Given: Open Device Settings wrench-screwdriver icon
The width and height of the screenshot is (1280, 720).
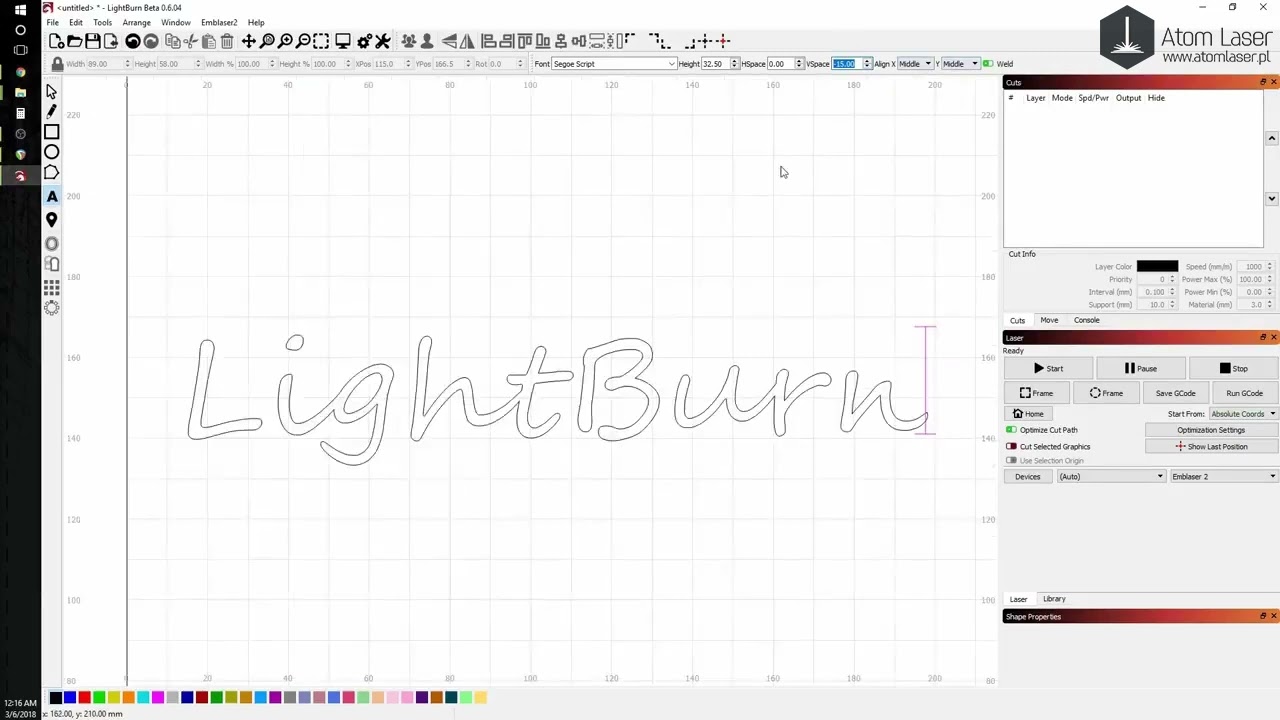Looking at the screenshot, I should pos(382,41).
